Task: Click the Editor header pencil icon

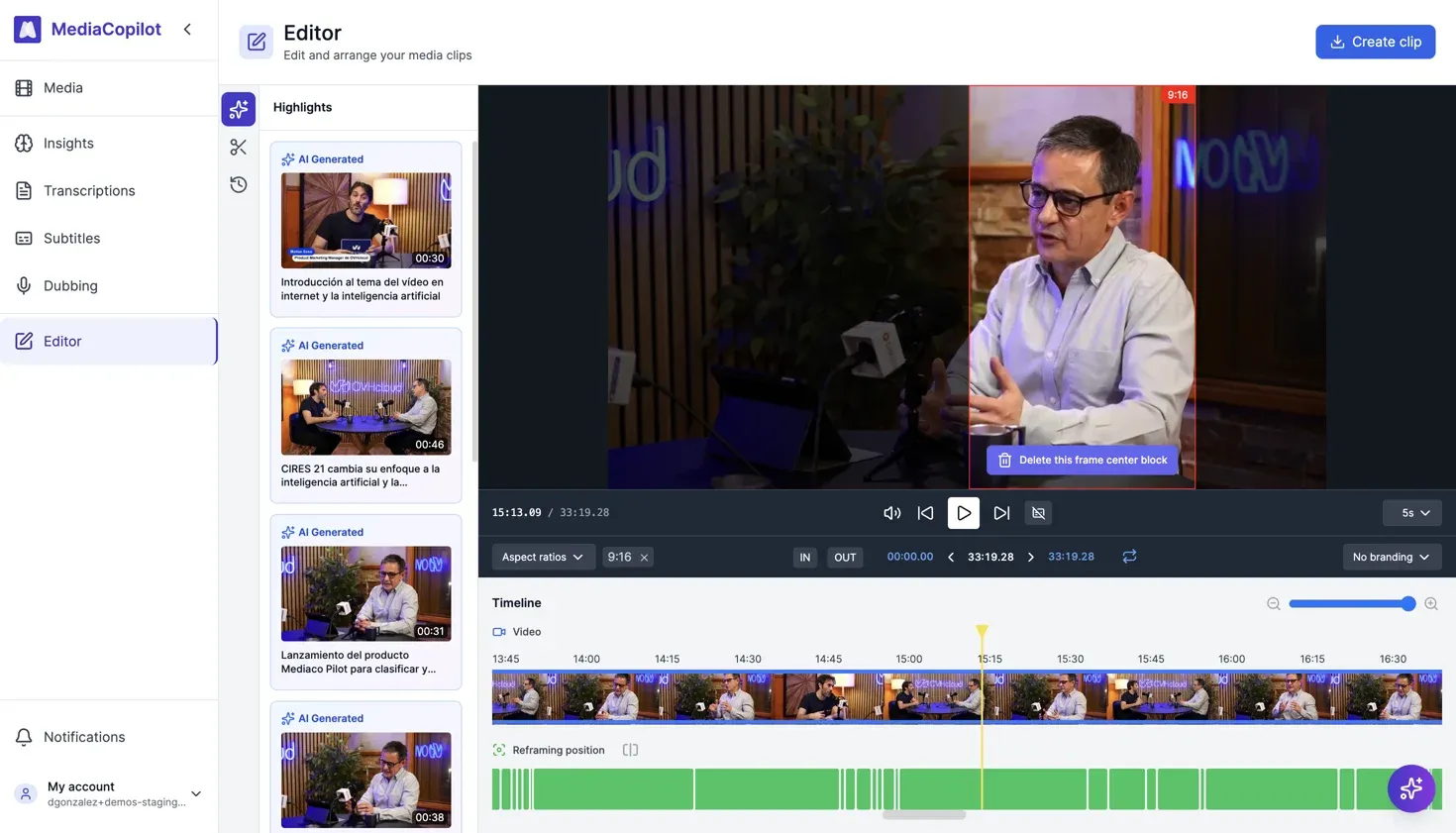Action: click(257, 42)
